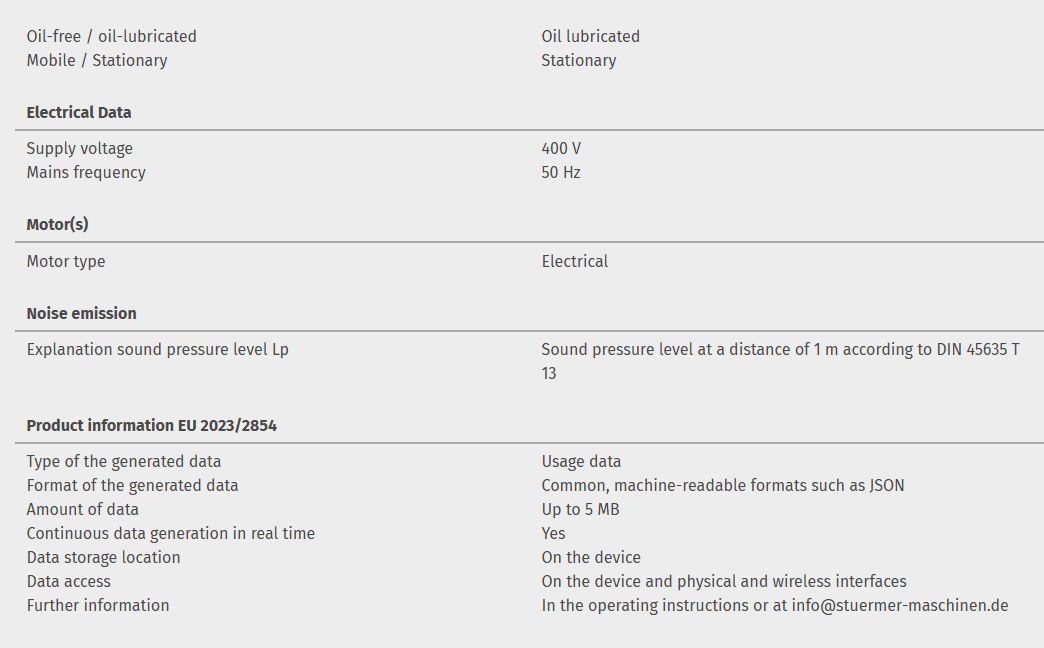Click the Electrical motor type value
This screenshot has width=1044, height=648.
[x=574, y=261]
